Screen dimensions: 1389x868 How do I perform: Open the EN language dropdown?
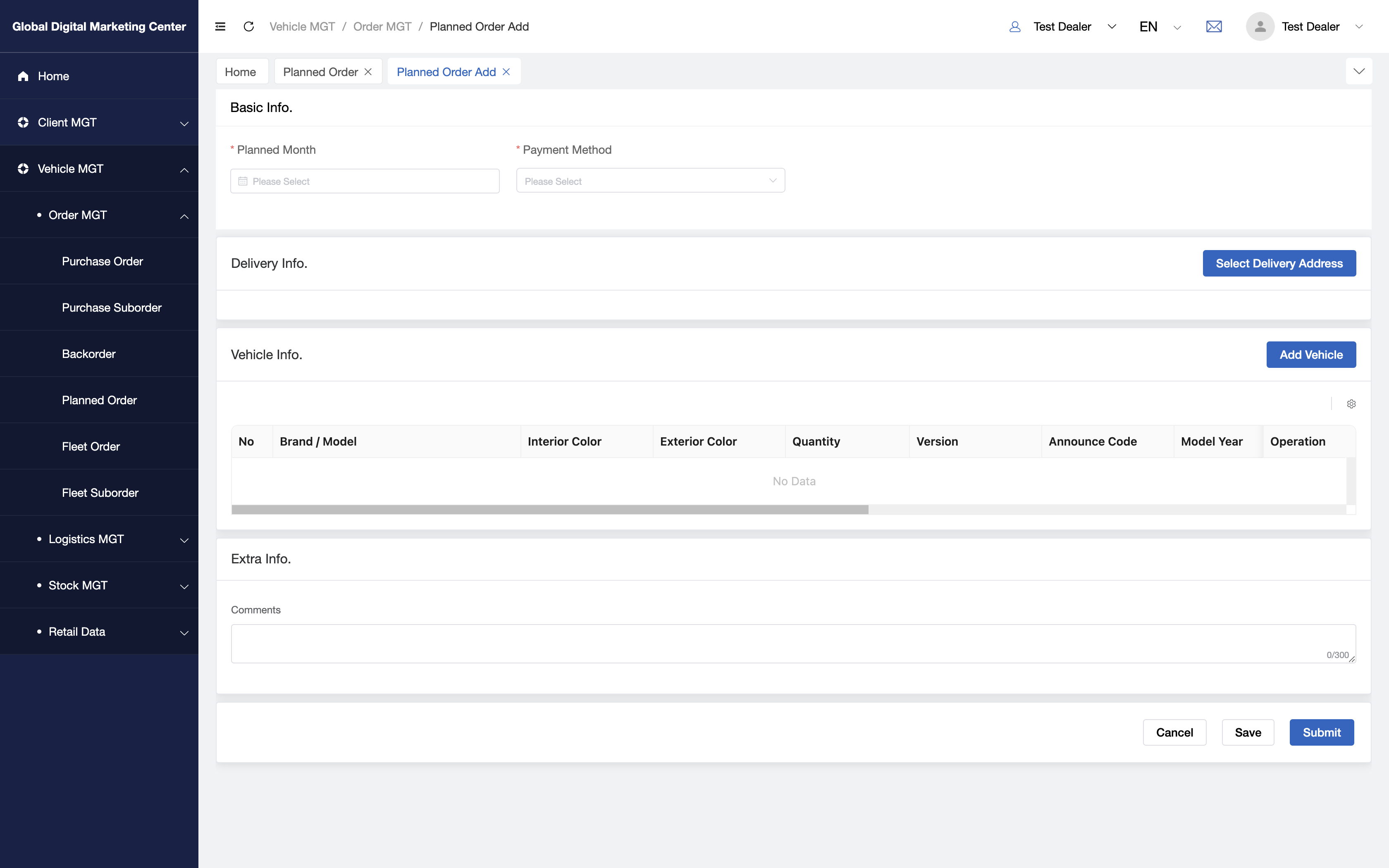point(1160,26)
